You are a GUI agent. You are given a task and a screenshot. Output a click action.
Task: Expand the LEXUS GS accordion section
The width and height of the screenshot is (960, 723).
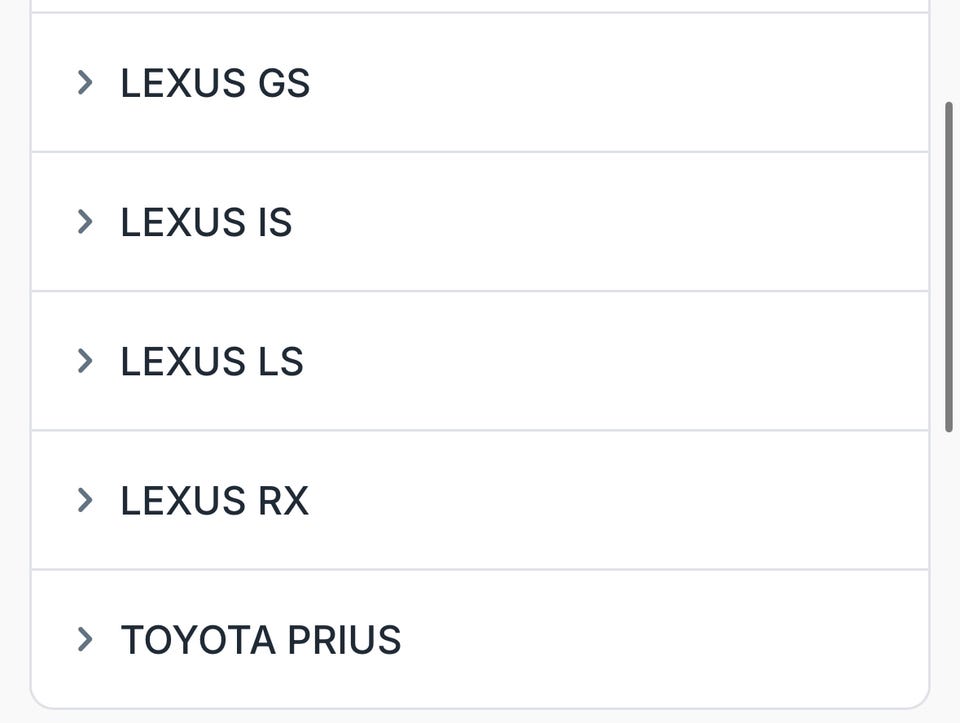click(480, 82)
